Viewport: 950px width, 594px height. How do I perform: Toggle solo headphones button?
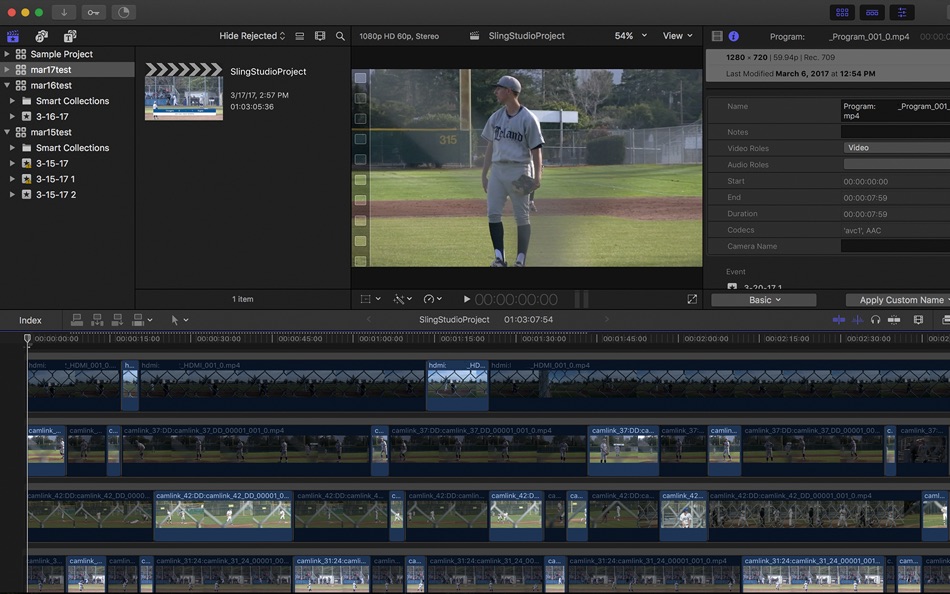pos(875,320)
